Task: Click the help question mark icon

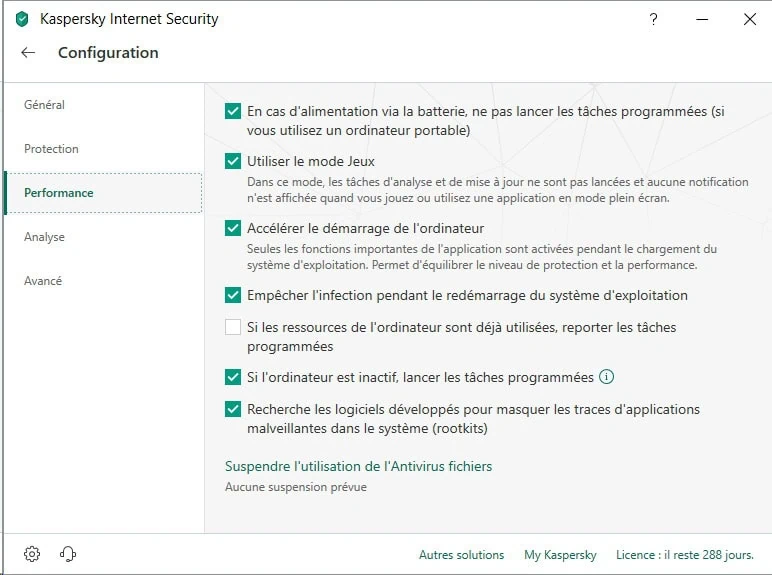Action: click(653, 19)
